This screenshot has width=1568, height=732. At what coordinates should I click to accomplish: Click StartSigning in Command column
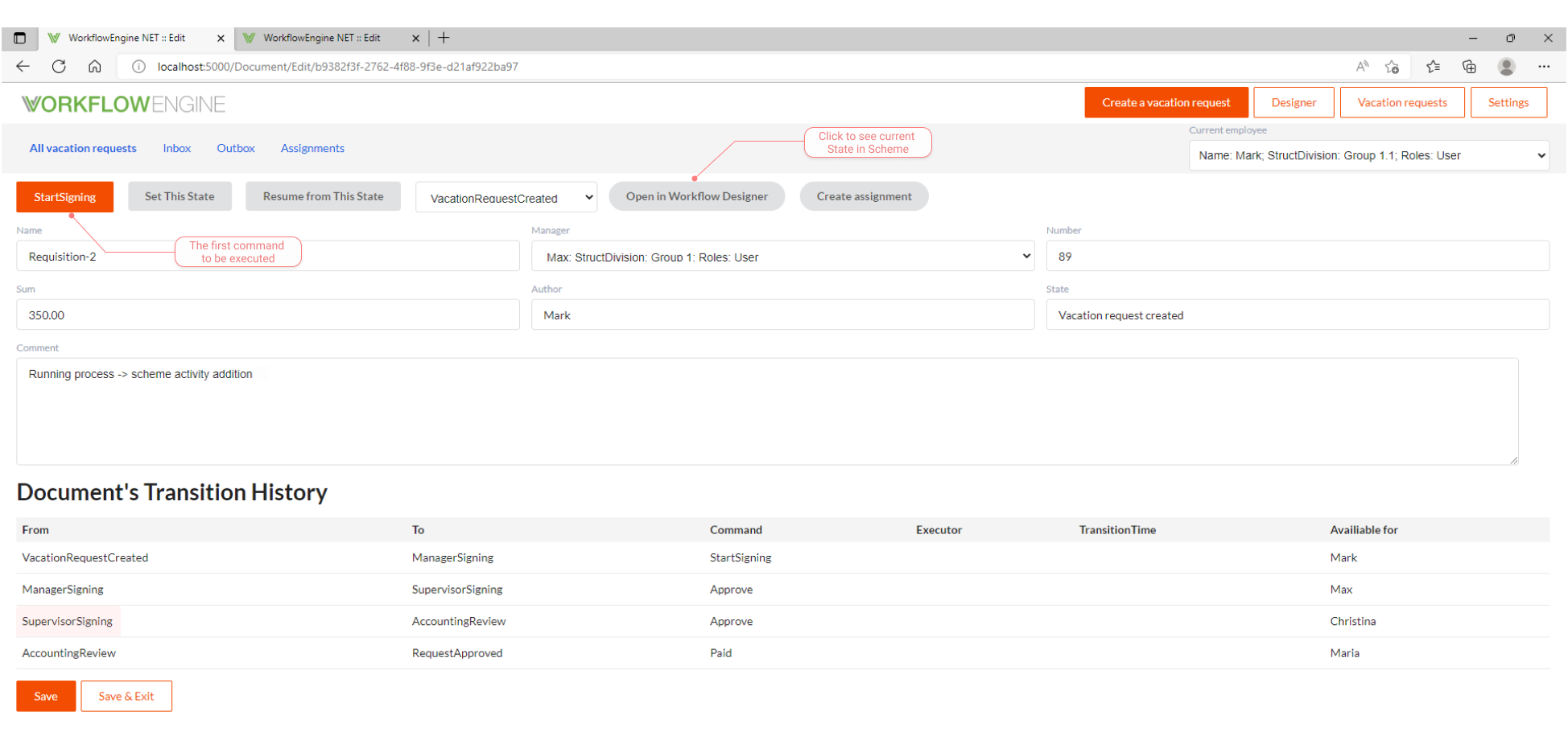pyautogui.click(x=741, y=557)
